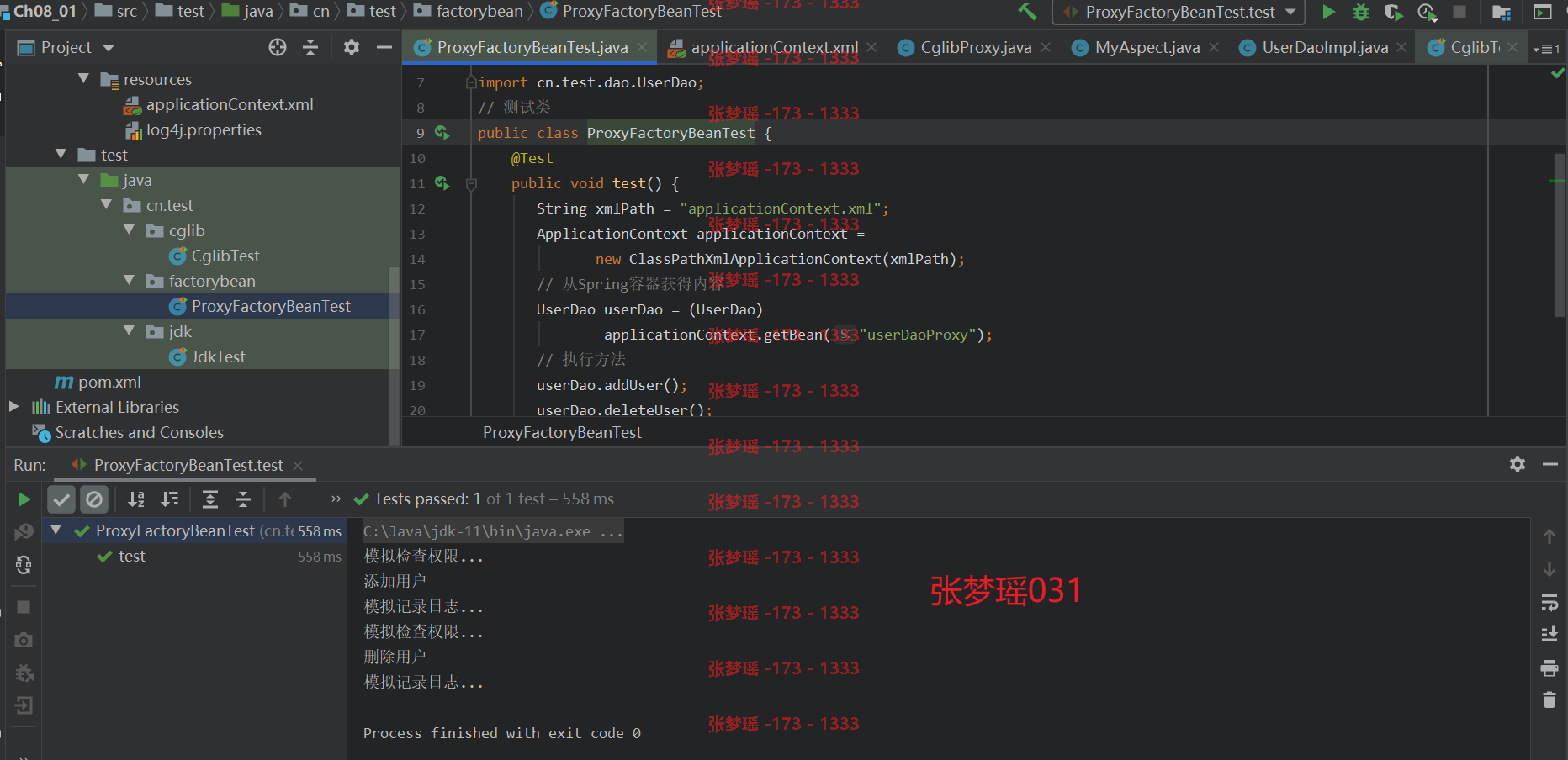Click the Rerun Failed Tests icon

click(x=24, y=532)
